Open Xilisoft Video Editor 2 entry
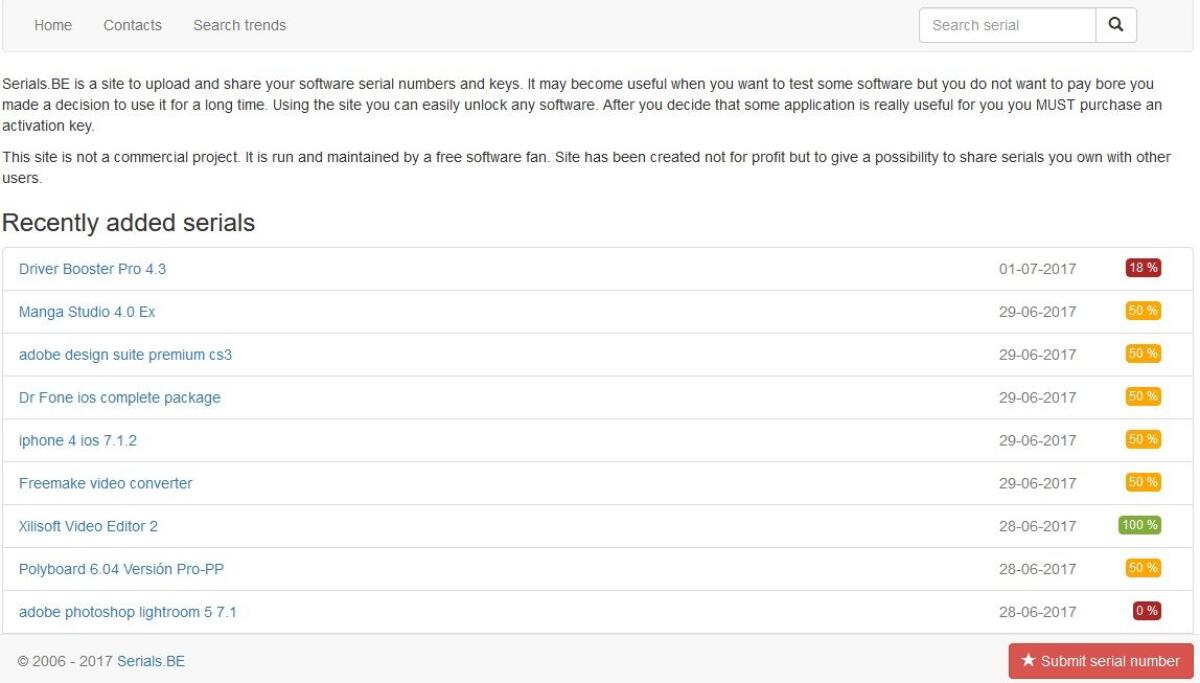Viewport: 1200px width, 683px height. pos(88,526)
